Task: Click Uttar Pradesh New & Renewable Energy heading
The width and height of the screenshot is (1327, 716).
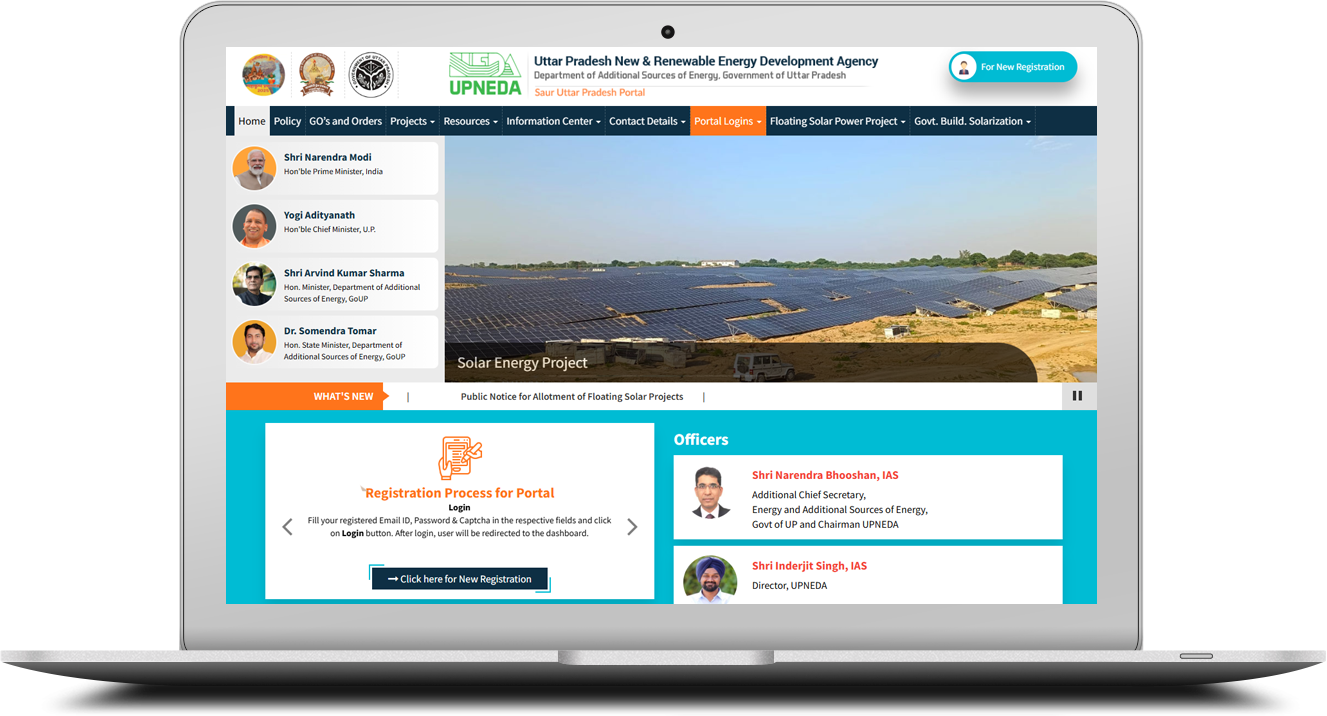Action: [x=706, y=61]
